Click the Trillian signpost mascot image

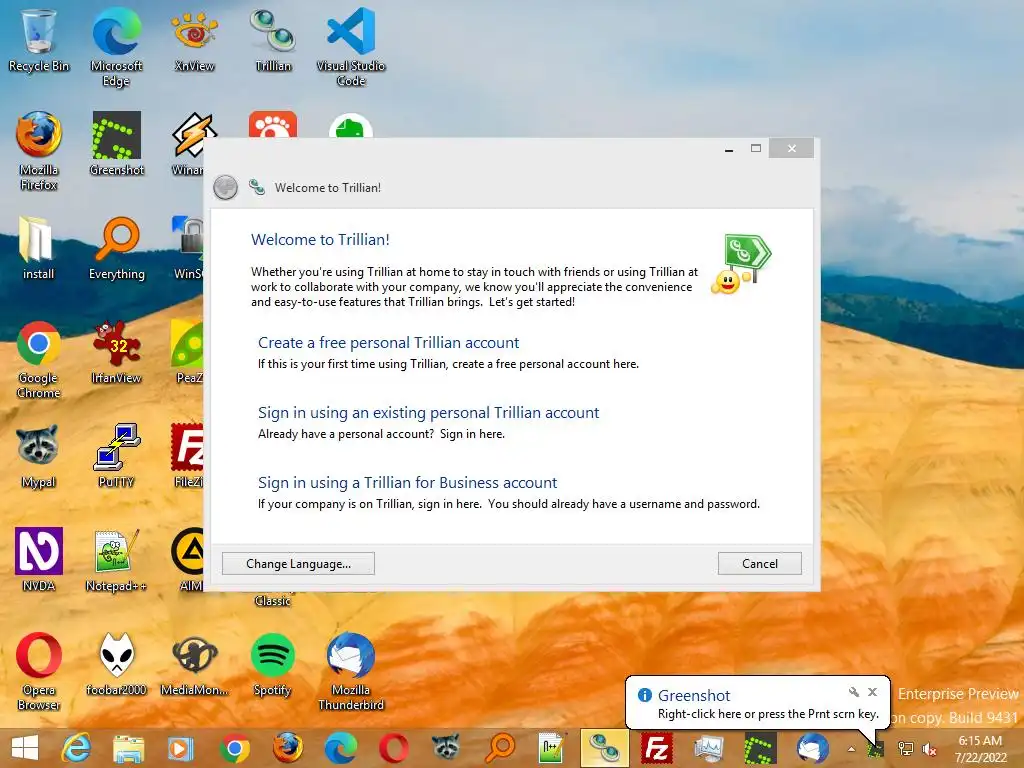(741, 264)
